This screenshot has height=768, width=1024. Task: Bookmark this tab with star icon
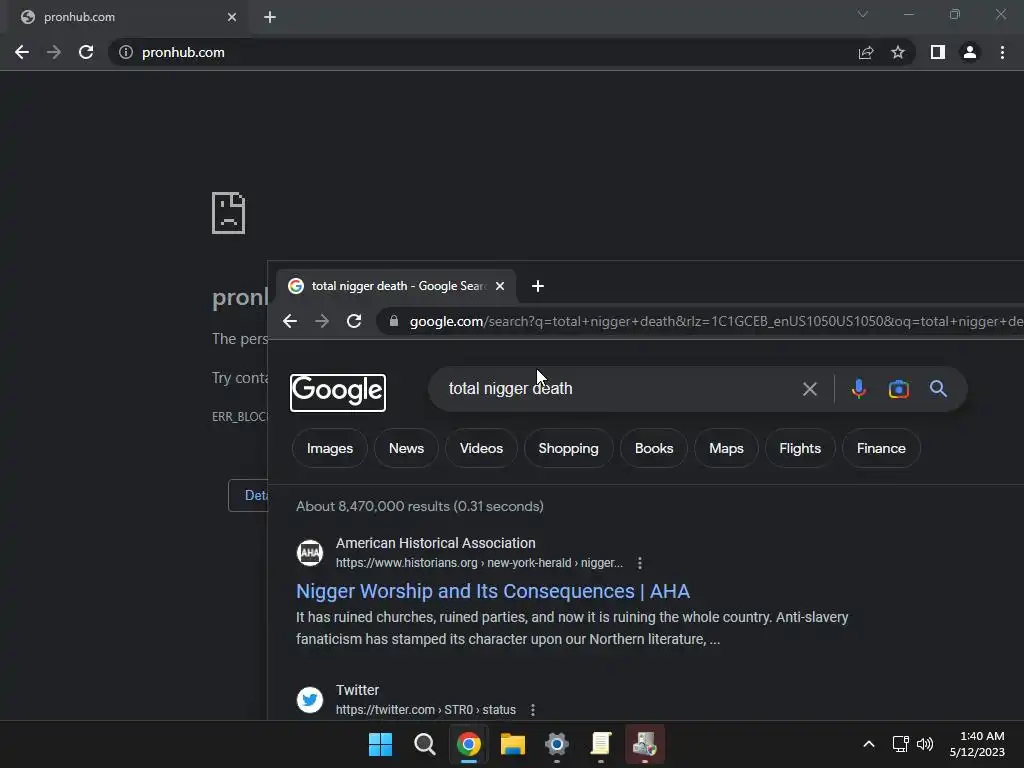click(x=898, y=52)
